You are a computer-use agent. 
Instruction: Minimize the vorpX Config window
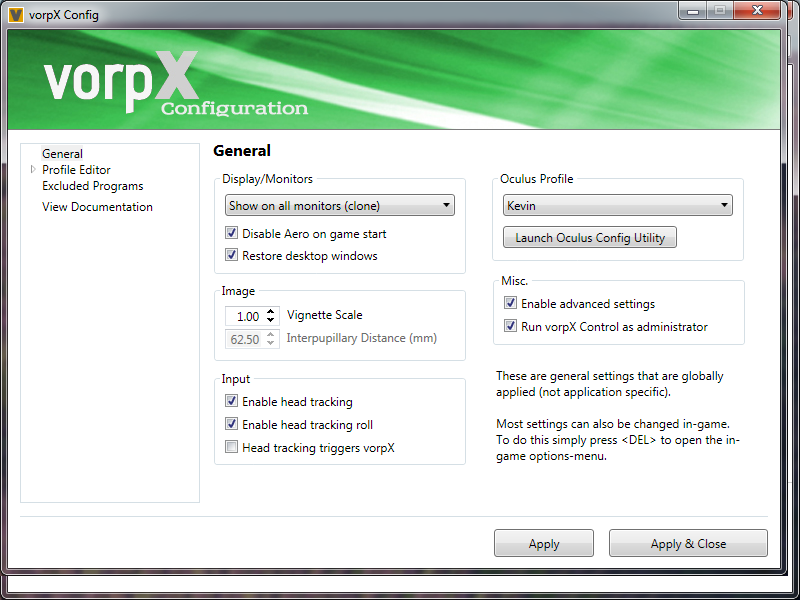[693, 11]
